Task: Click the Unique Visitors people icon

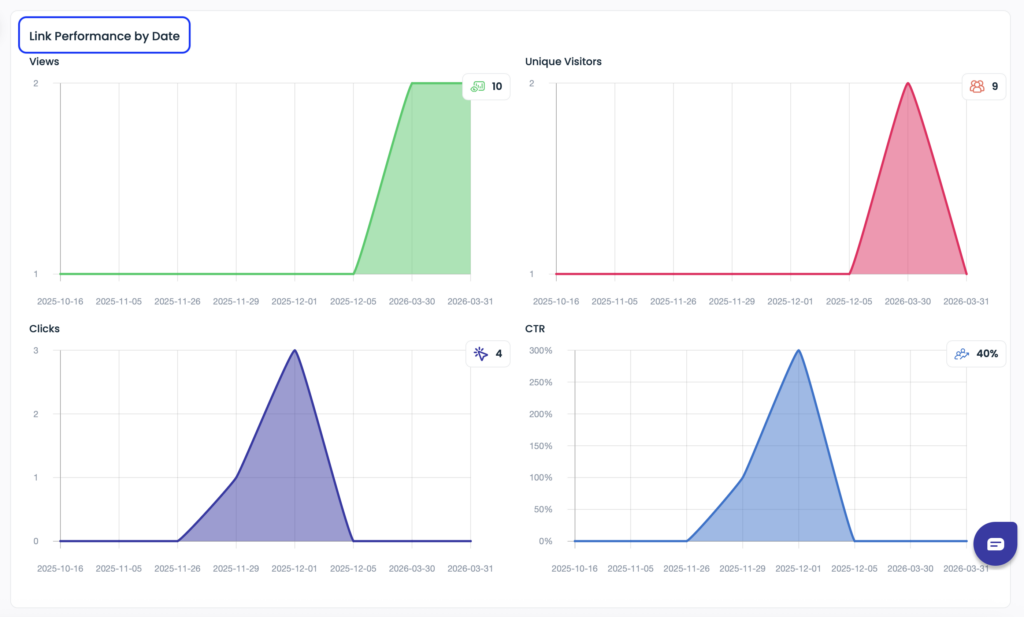Action: (x=976, y=87)
